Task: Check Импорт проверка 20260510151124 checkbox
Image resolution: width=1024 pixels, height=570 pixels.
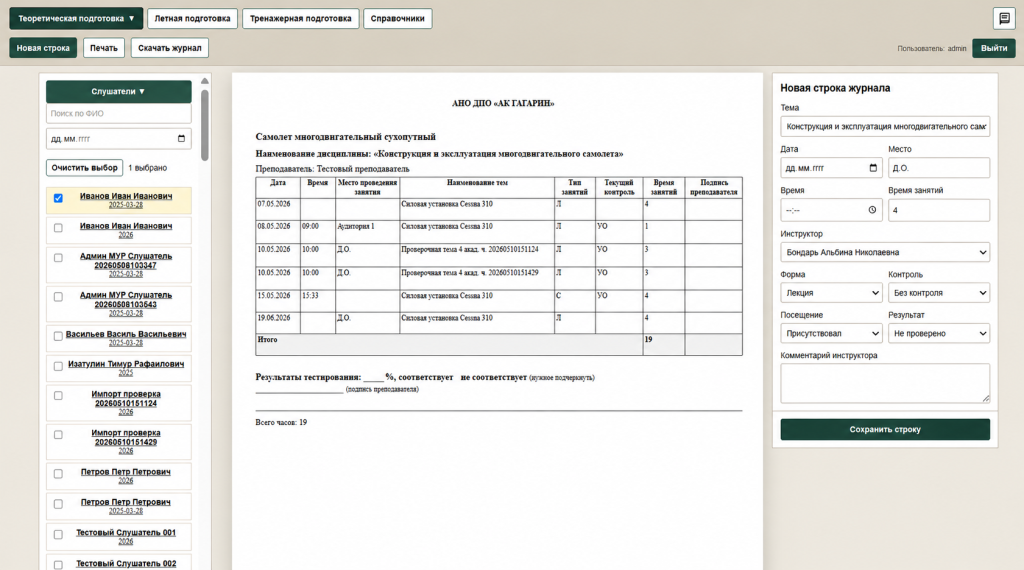Action: 58,396
